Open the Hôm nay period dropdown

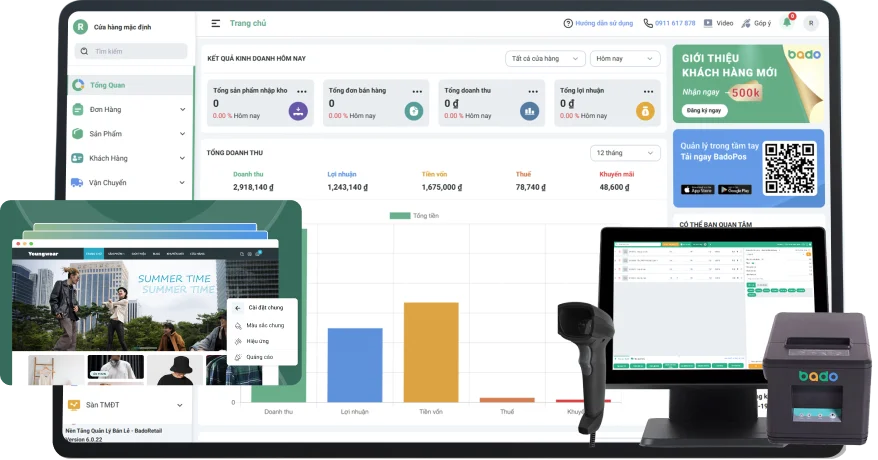pyautogui.click(x=625, y=59)
